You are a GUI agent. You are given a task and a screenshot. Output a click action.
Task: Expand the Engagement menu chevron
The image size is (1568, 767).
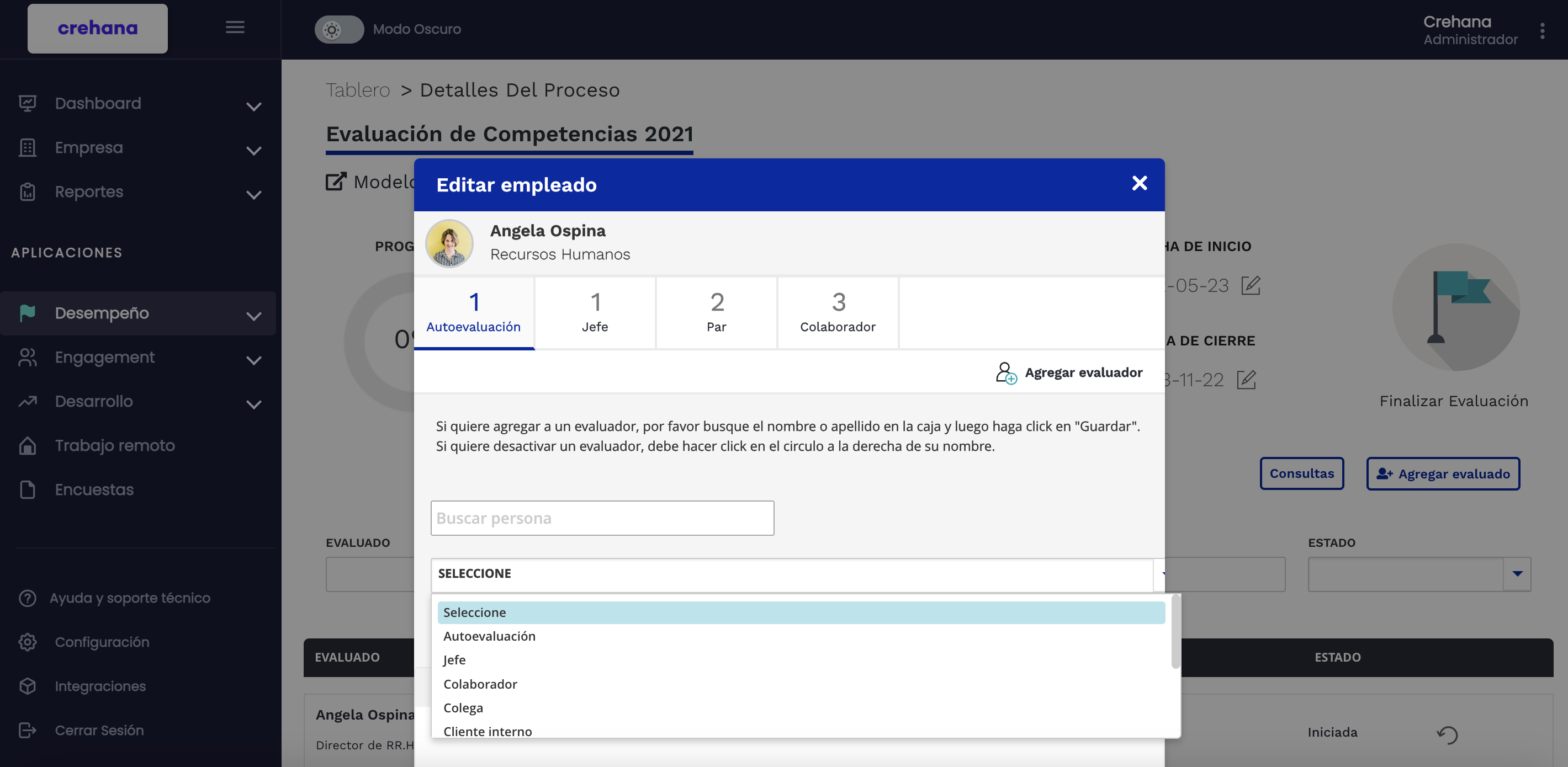pos(254,359)
